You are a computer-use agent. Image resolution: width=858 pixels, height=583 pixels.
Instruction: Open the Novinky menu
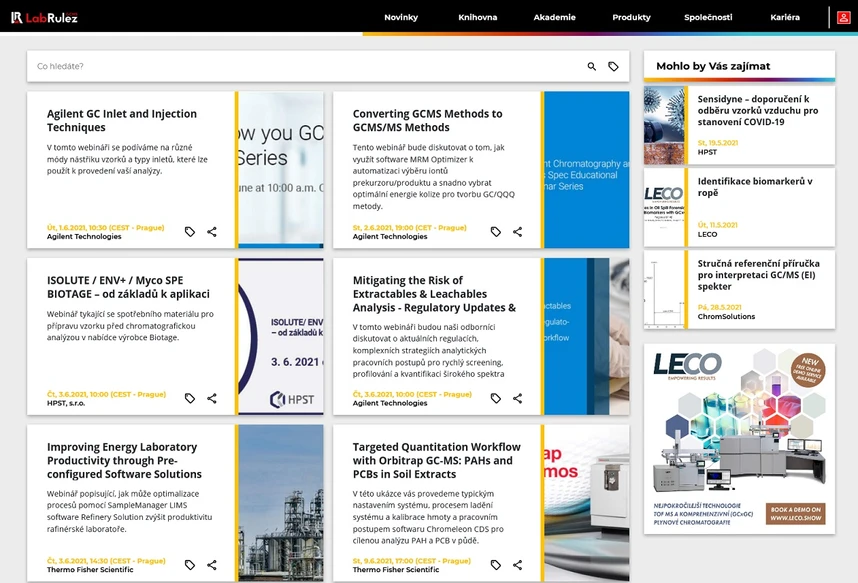click(x=401, y=17)
